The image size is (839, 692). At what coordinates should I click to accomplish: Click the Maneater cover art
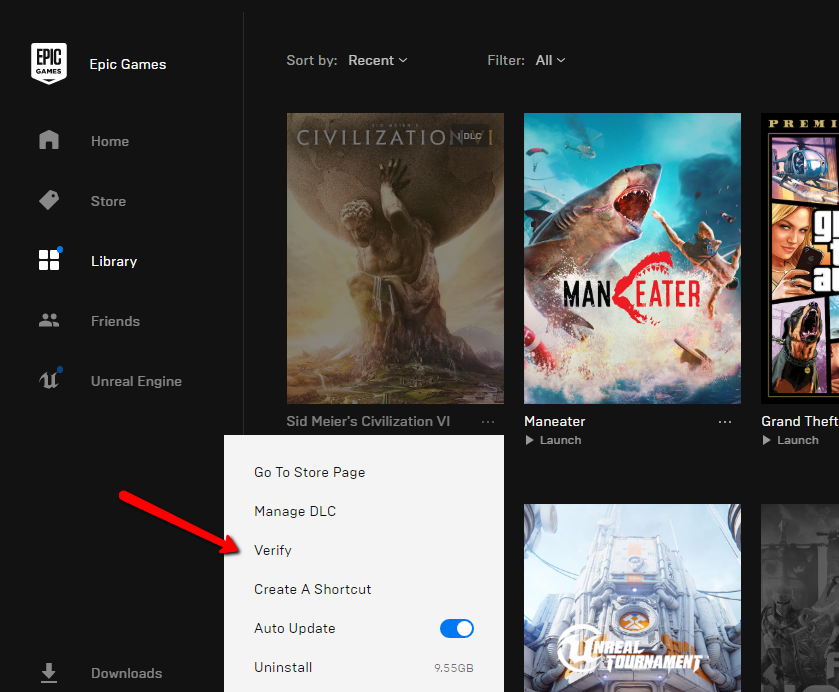tap(632, 258)
